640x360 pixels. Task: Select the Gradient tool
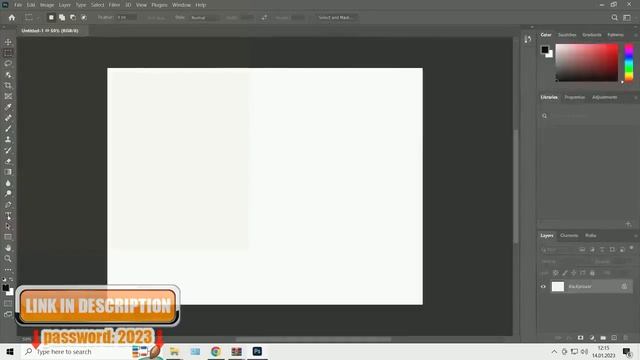coord(8,172)
